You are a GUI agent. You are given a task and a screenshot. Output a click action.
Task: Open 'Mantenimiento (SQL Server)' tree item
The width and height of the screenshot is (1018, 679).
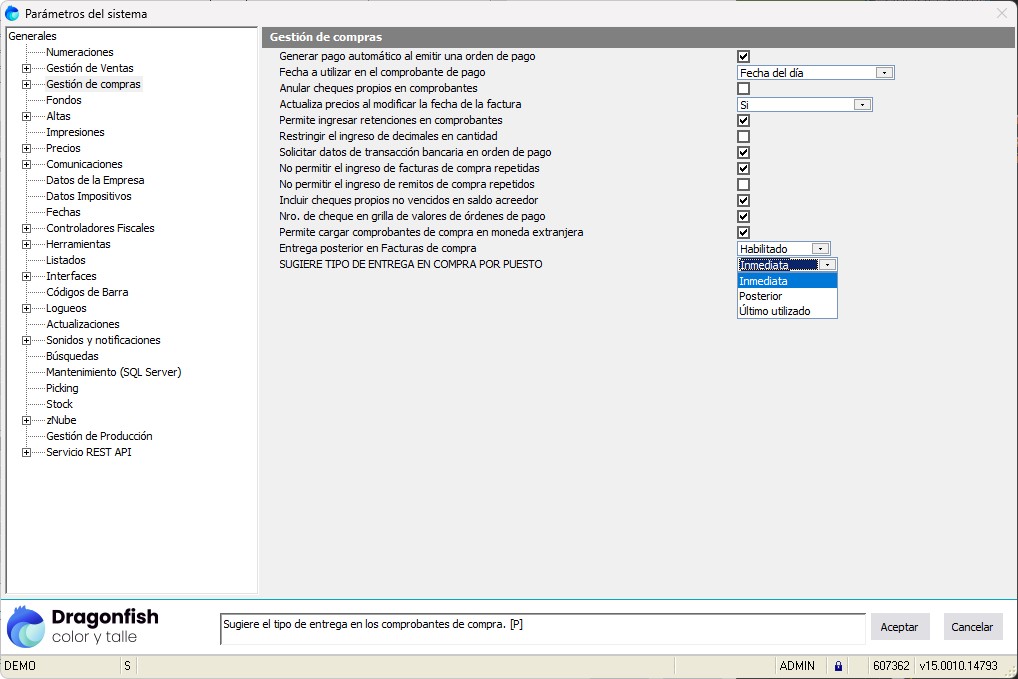click(113, 372)
